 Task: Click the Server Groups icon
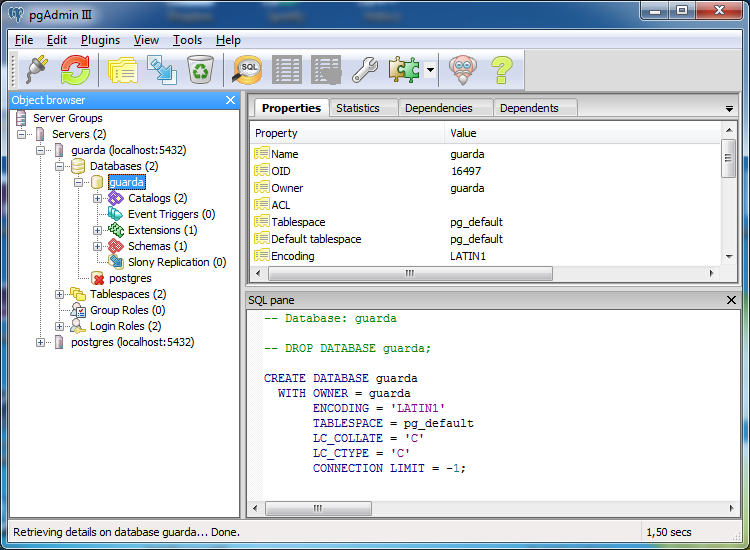(21, 118)
